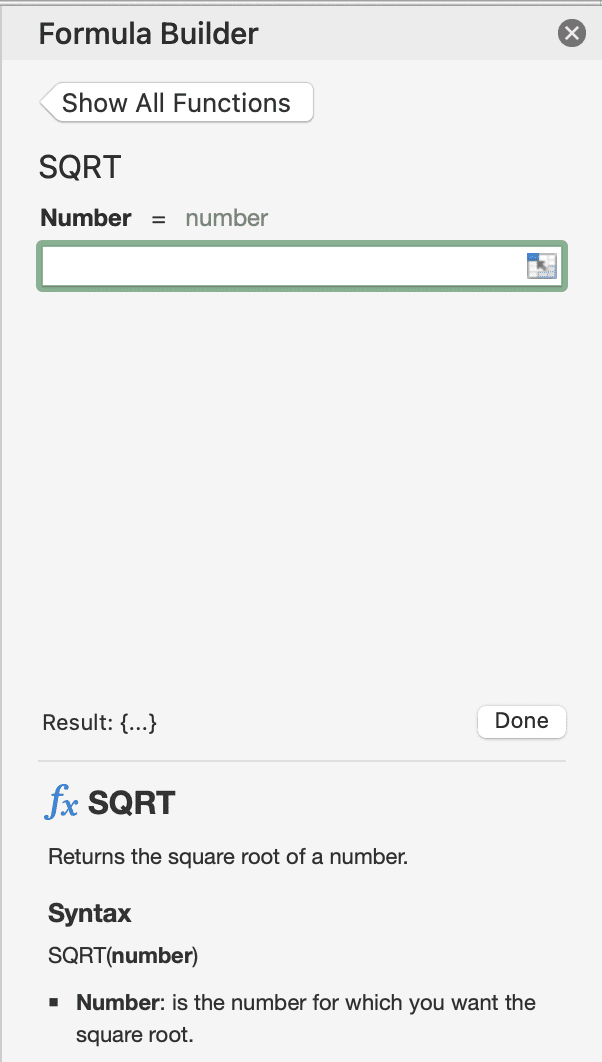Image resolution: width=602 pixels, height=1062 pixels.
Task: Select the Formula Builder panel title
Action: pos(147,33)
